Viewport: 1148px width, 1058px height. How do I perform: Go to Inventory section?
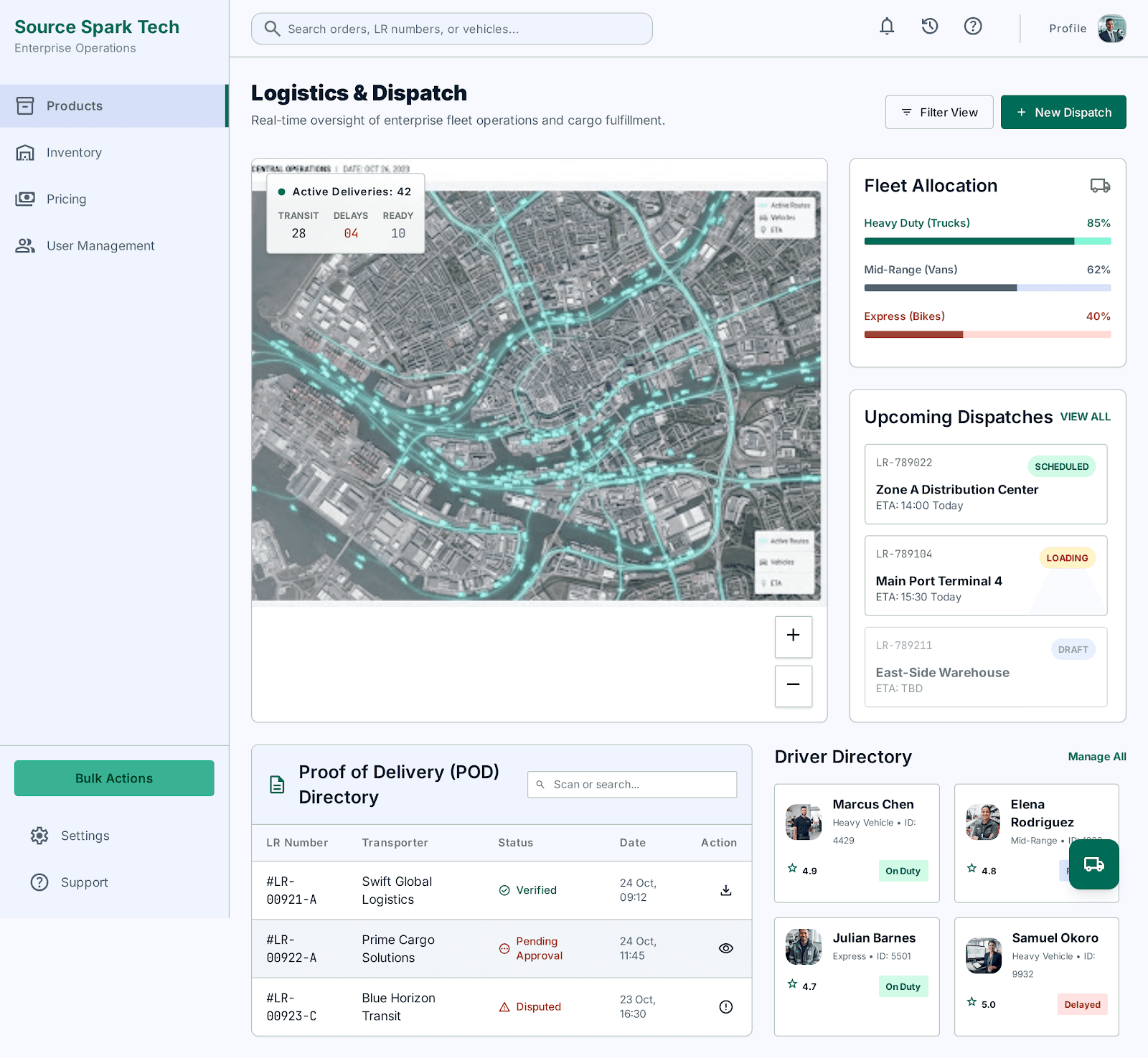114,153
